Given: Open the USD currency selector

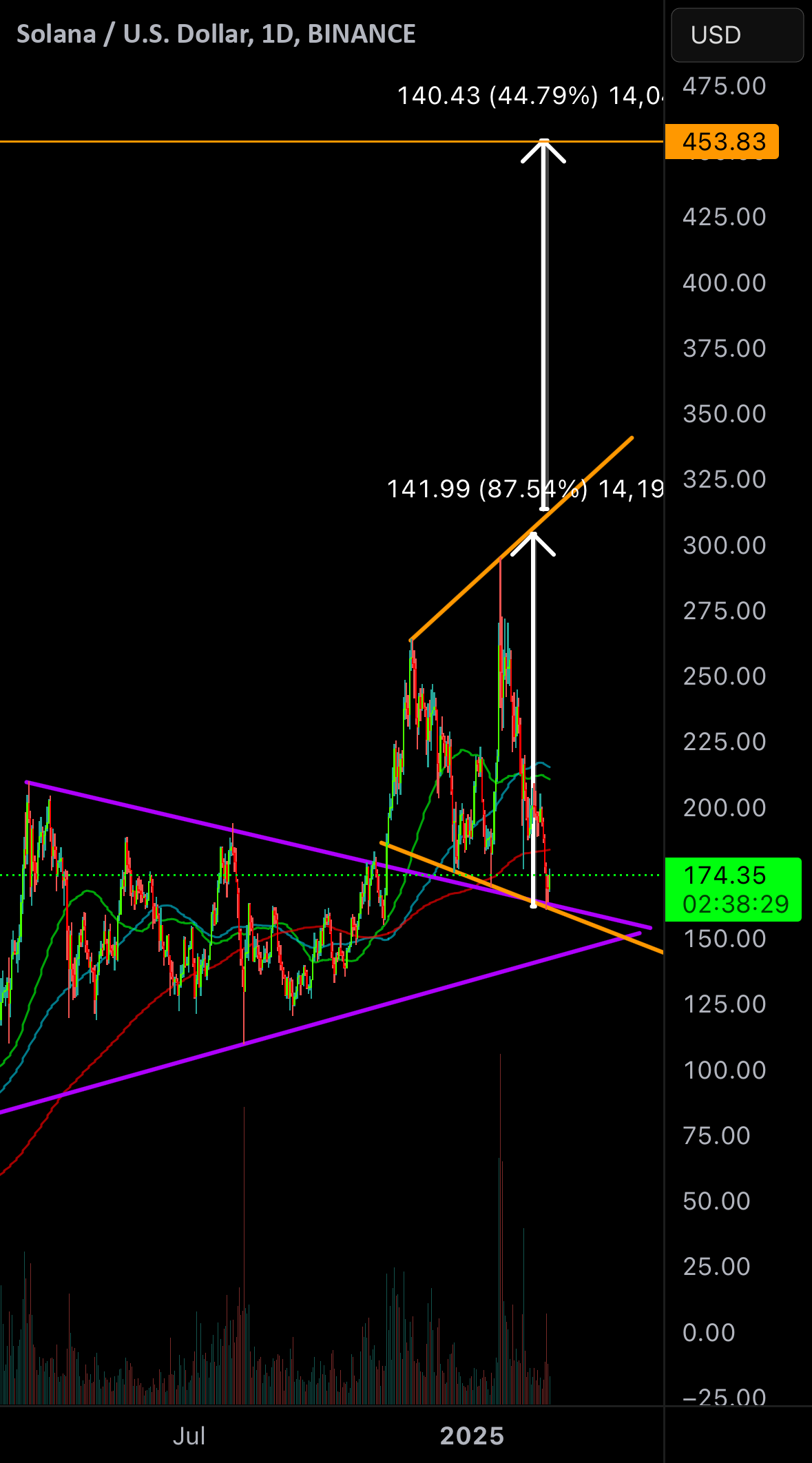Looking at the screenshot, I should click(737, 34).
